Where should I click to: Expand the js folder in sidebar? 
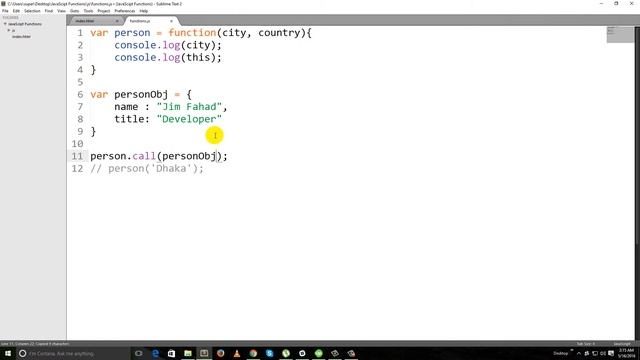coord(9,30)
